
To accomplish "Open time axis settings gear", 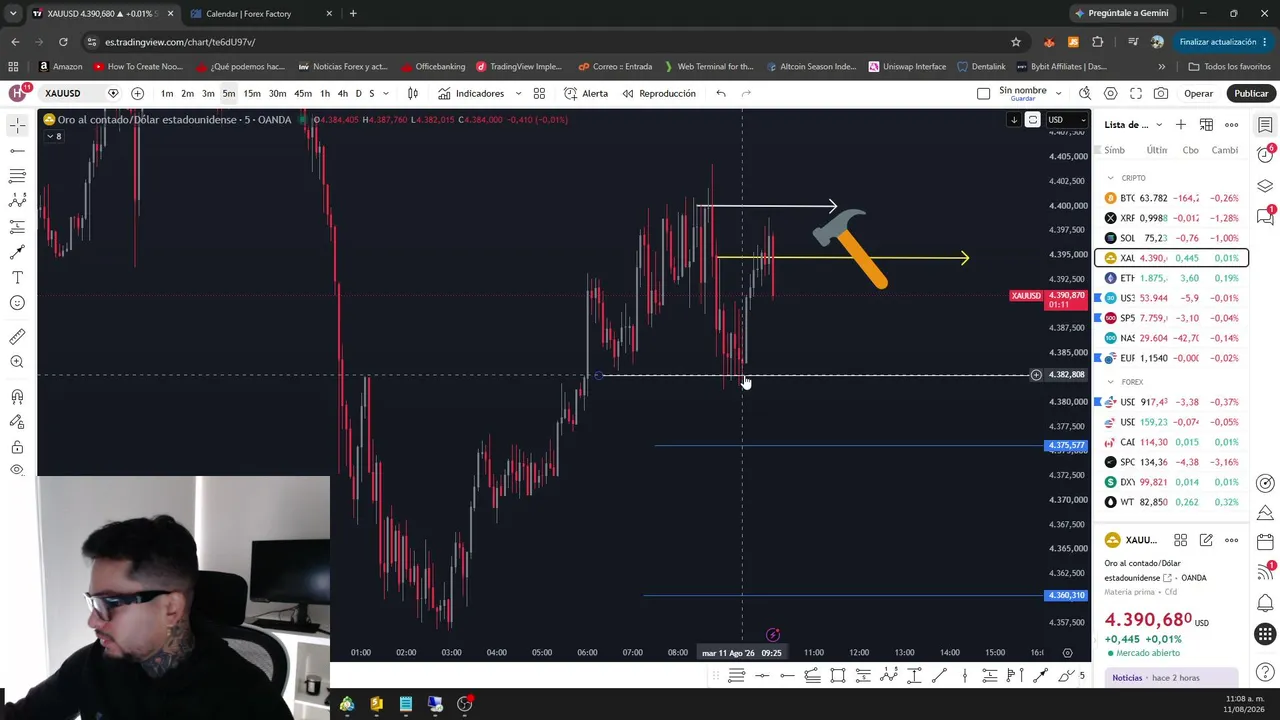I will (1067, 653).
